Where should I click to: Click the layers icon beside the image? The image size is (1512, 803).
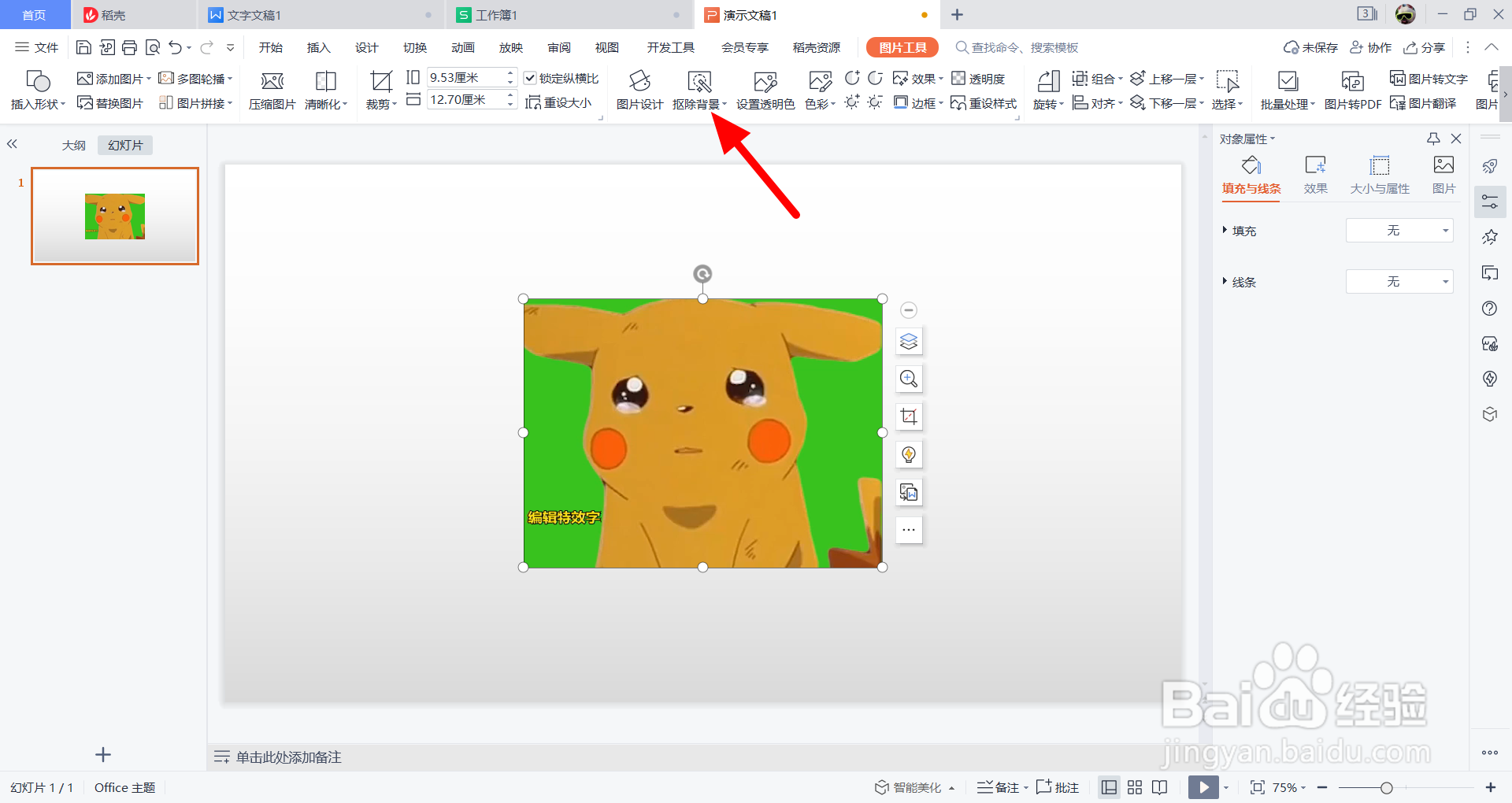click(x=909, y=341)
